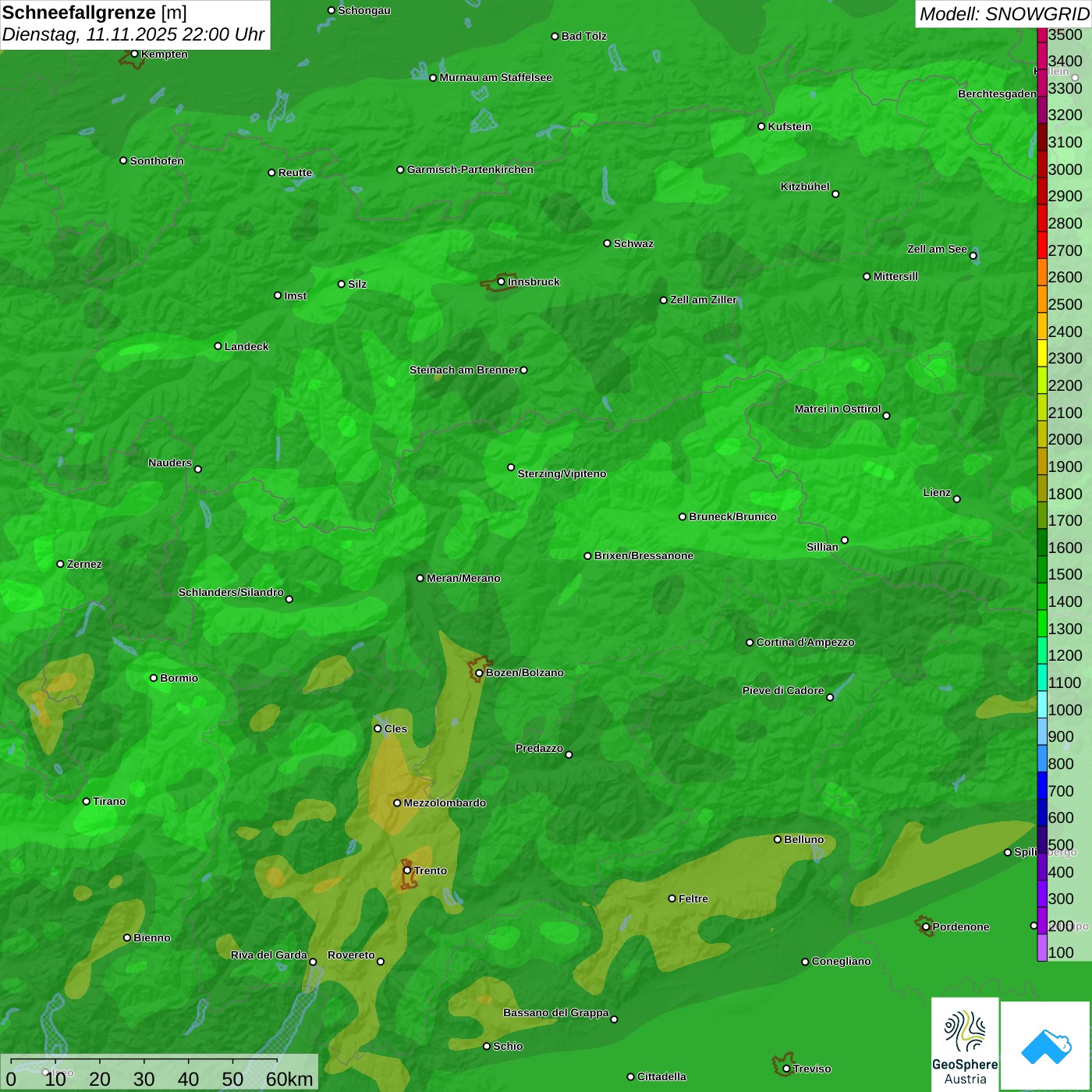
Task: Click the 'Riva del Garda' label
Action: pyautogui.click(x=269, y=955)
